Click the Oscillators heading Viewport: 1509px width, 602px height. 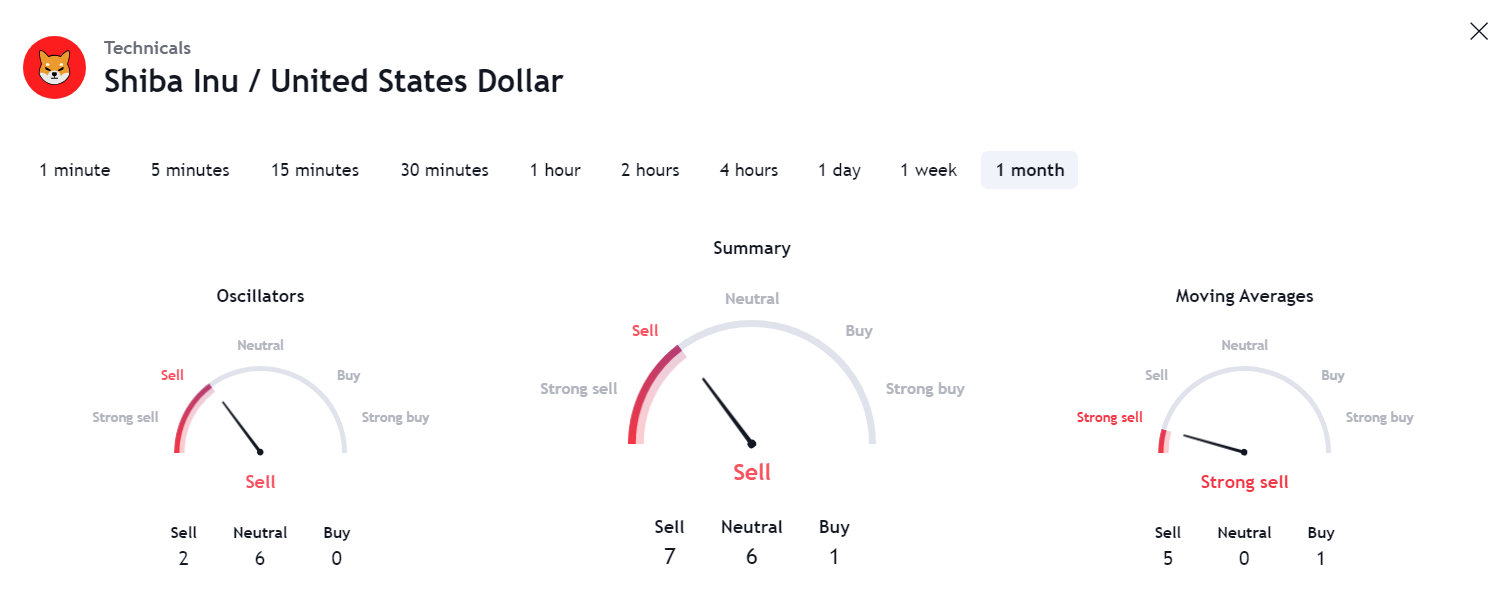260,296
